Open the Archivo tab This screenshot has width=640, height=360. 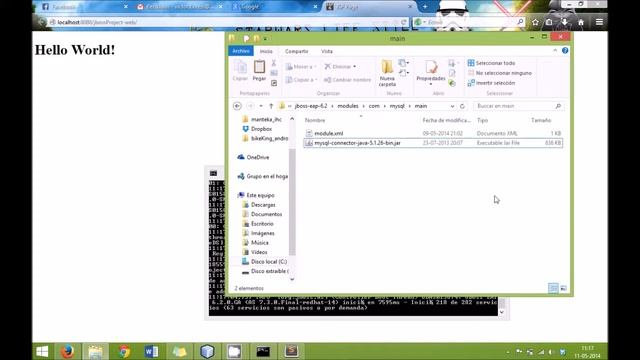point(241,51)
